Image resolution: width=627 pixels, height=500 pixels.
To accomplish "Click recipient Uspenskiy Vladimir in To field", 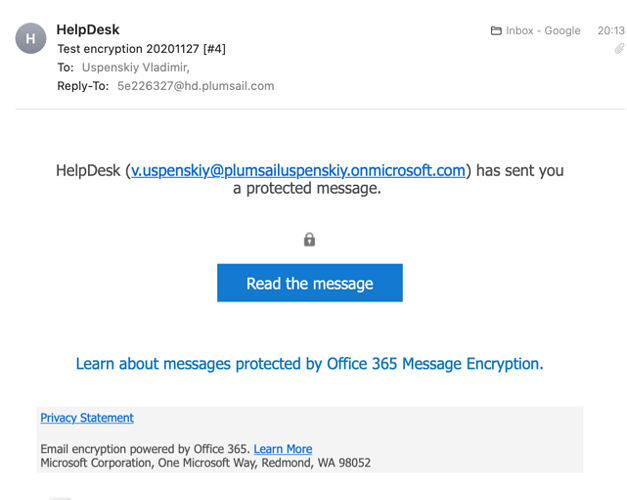I will [136, 67].
